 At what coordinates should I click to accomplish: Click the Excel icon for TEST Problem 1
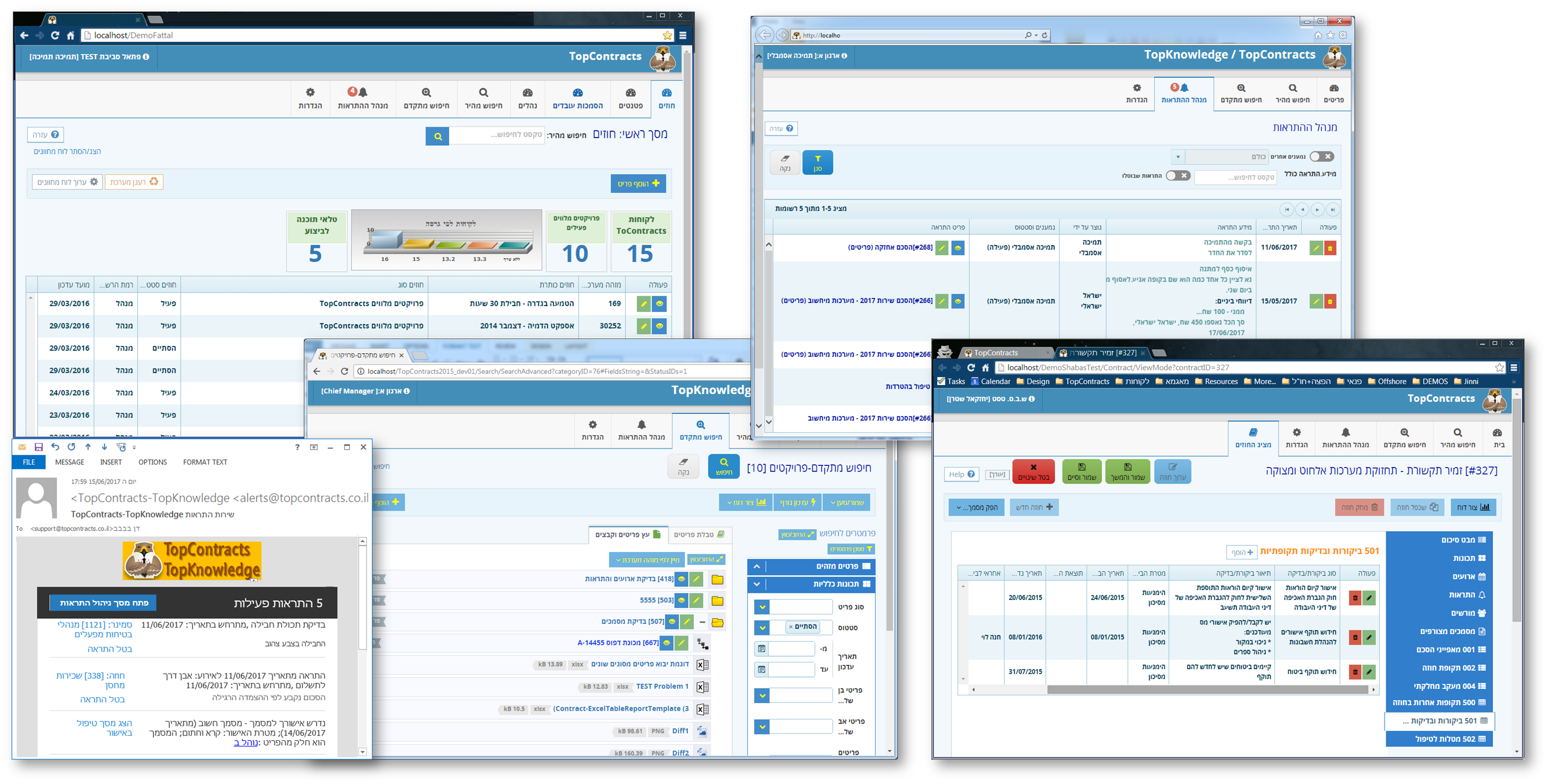tap(702, 687)
